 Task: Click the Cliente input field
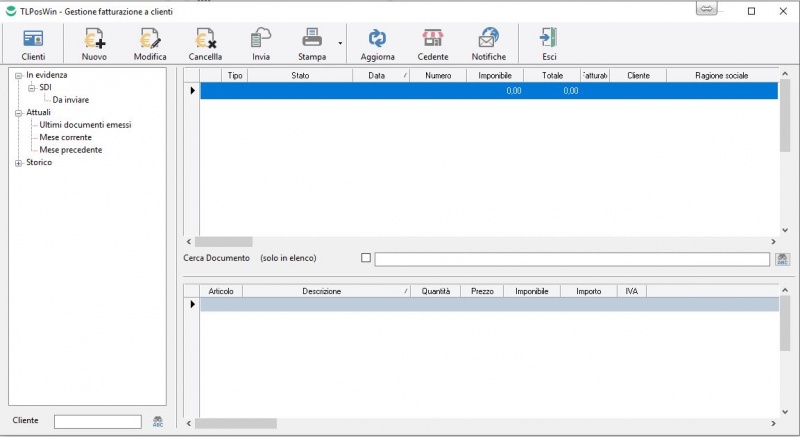click(98, 421)
